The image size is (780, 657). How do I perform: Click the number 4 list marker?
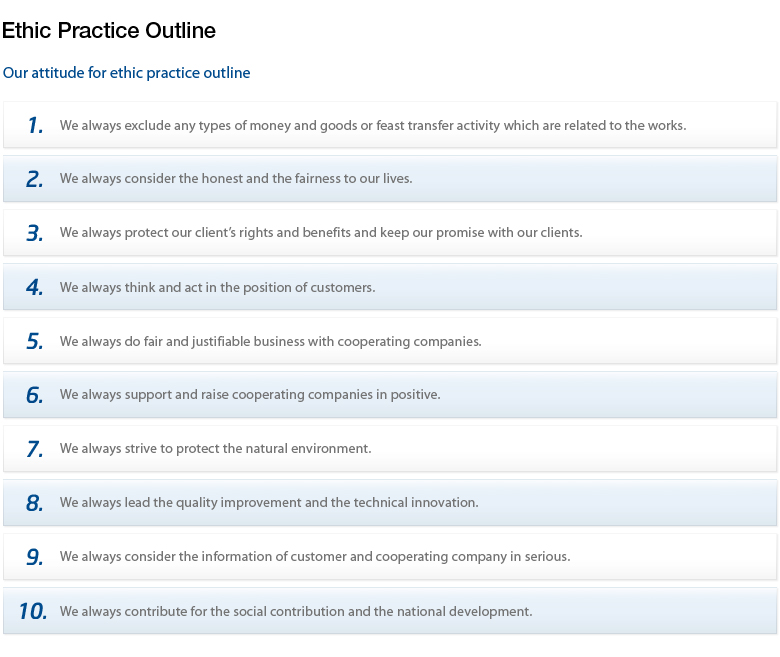tap(35, 287)
